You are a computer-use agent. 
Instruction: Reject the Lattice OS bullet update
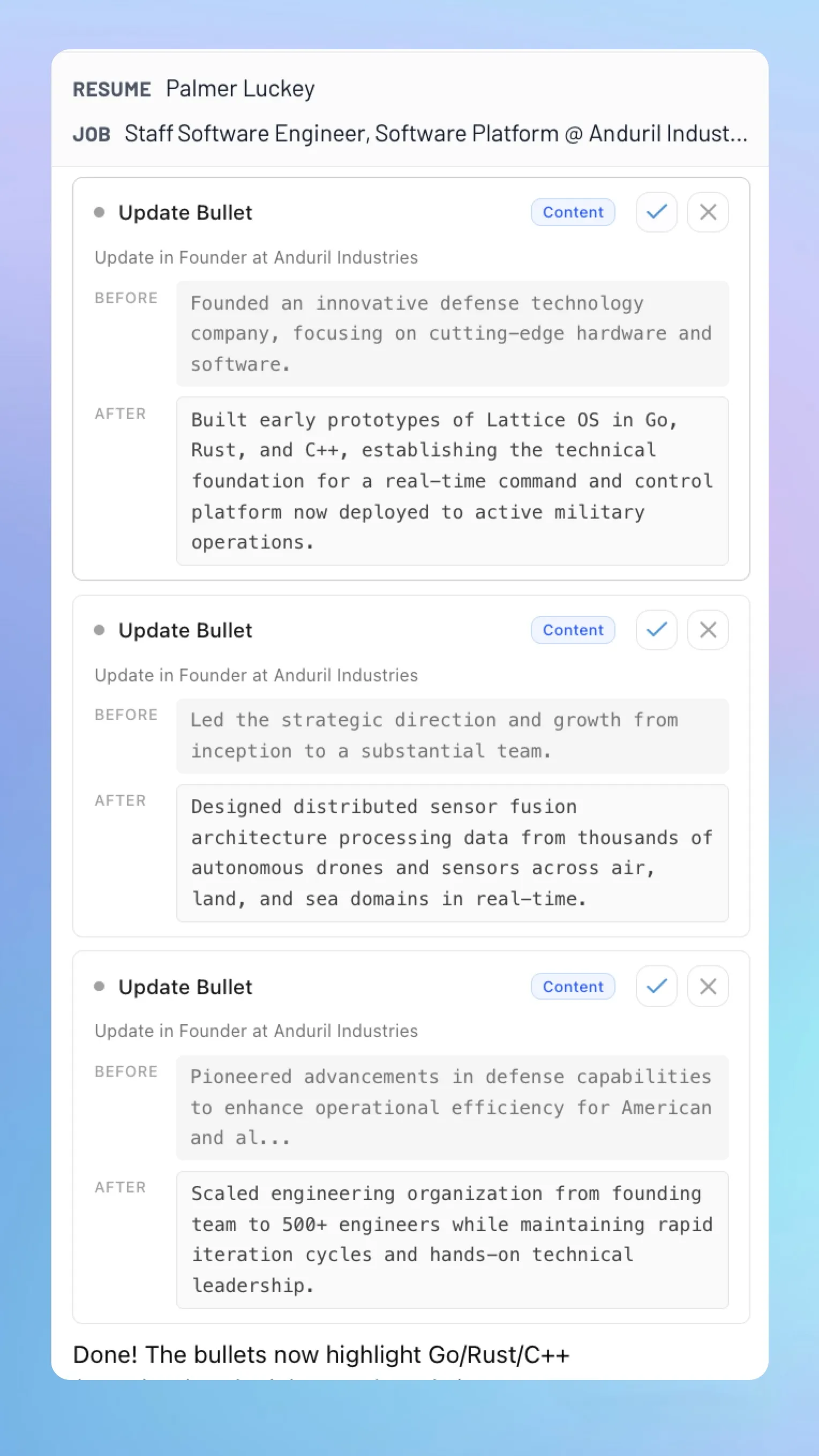(x=708, y=213)
